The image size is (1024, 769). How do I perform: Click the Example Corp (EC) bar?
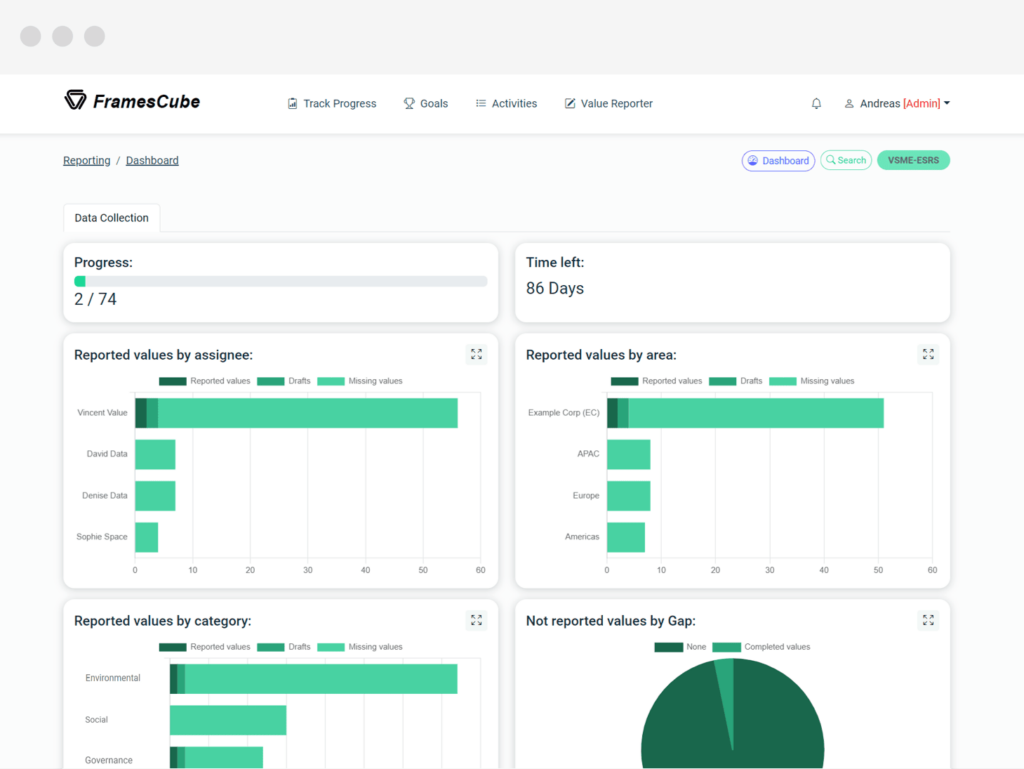pyautogui.click(x=745, y=413)
